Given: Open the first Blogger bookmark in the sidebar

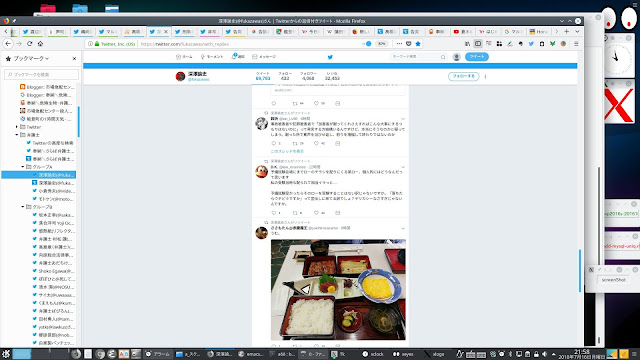Looking at the screenshot, I should tap(47, 87).
